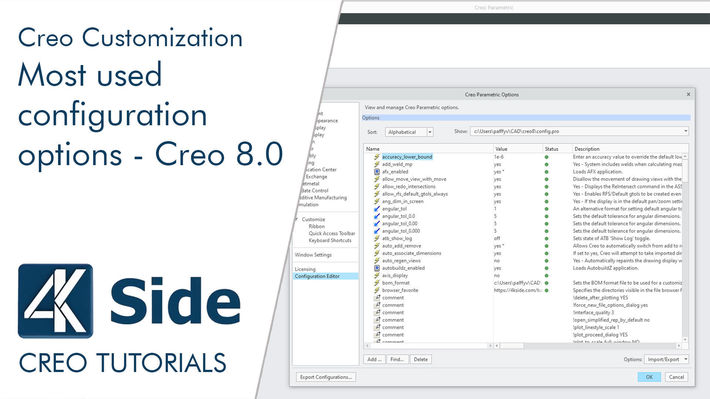The width and height of the screenshot is (710, 399).
Task: Click the comment icon for !plot_linestyle_scale row
Action: click(x=376, y=327)
